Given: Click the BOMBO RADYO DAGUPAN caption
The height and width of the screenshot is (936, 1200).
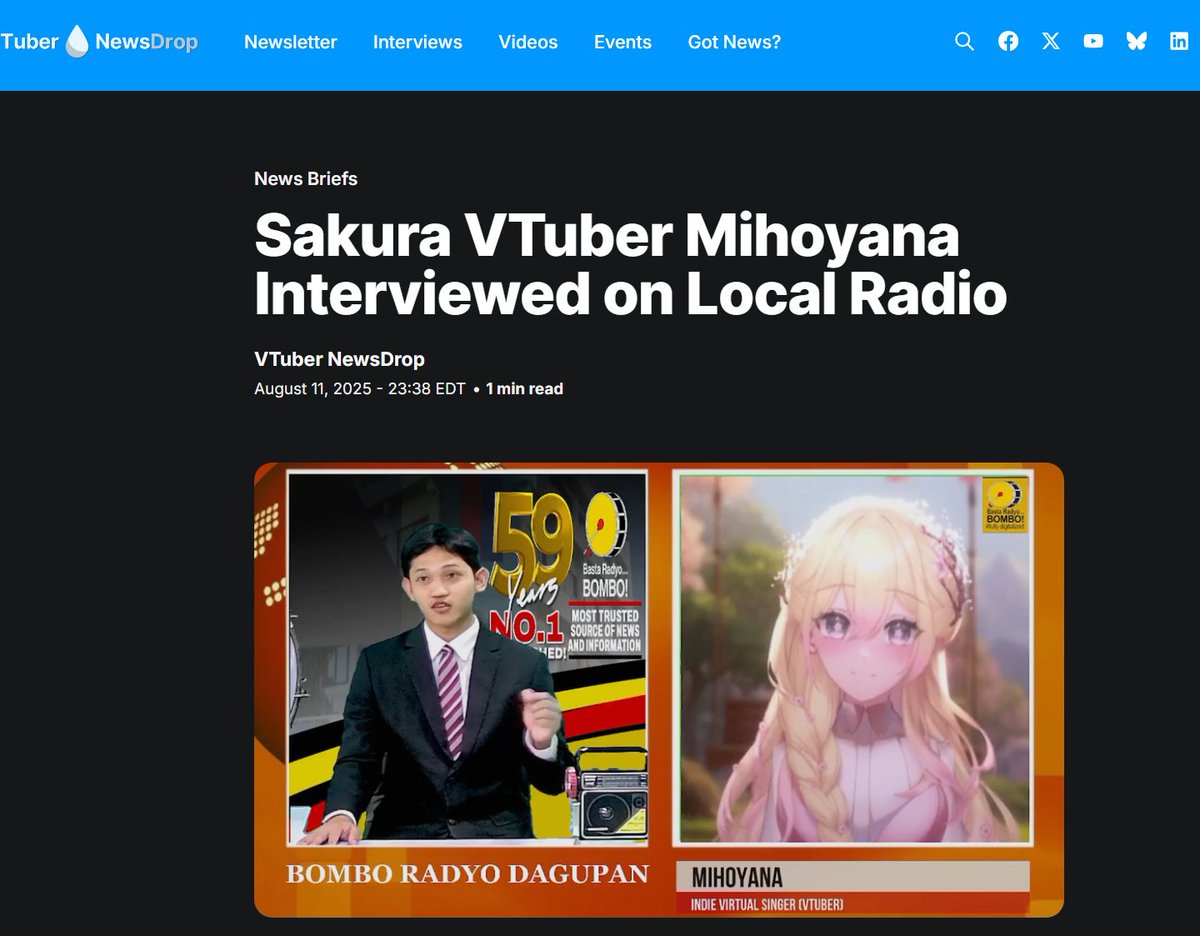Looking at the screenshot, I should point(467,874).
